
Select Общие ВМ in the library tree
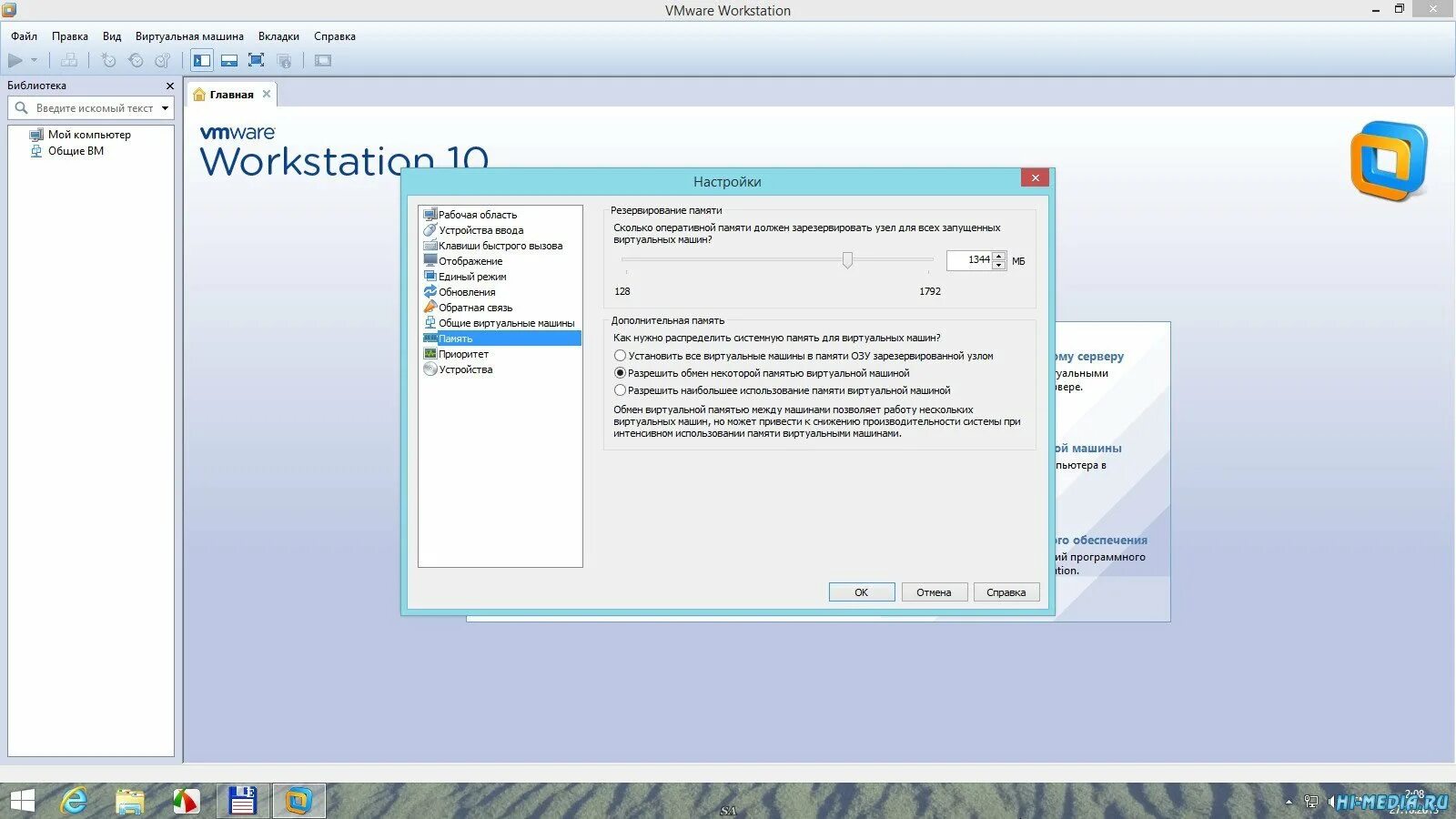[x=76, y=151]
